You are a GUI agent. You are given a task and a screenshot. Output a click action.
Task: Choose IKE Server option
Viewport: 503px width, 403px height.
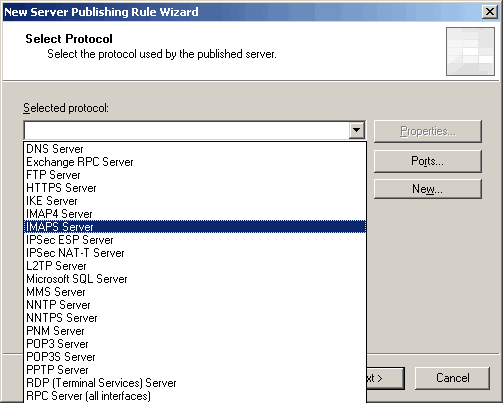(195, 201)
